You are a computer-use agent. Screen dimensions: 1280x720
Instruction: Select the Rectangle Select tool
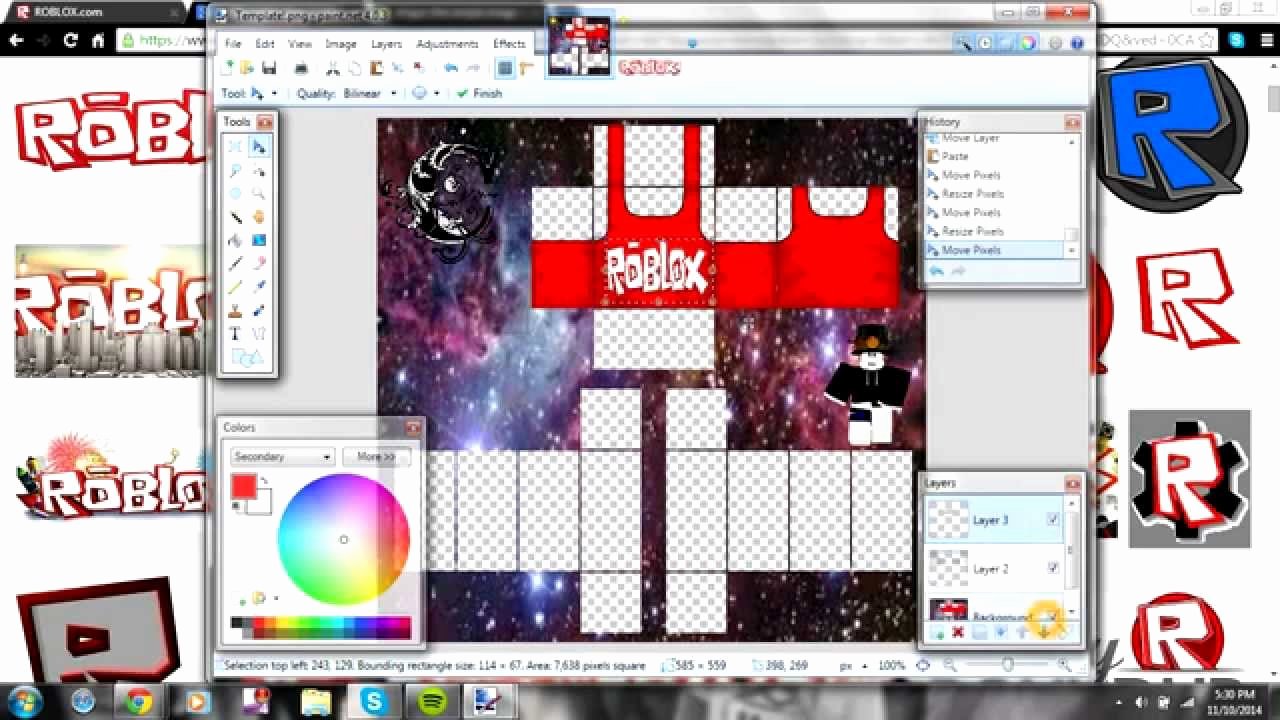[235, 146]
